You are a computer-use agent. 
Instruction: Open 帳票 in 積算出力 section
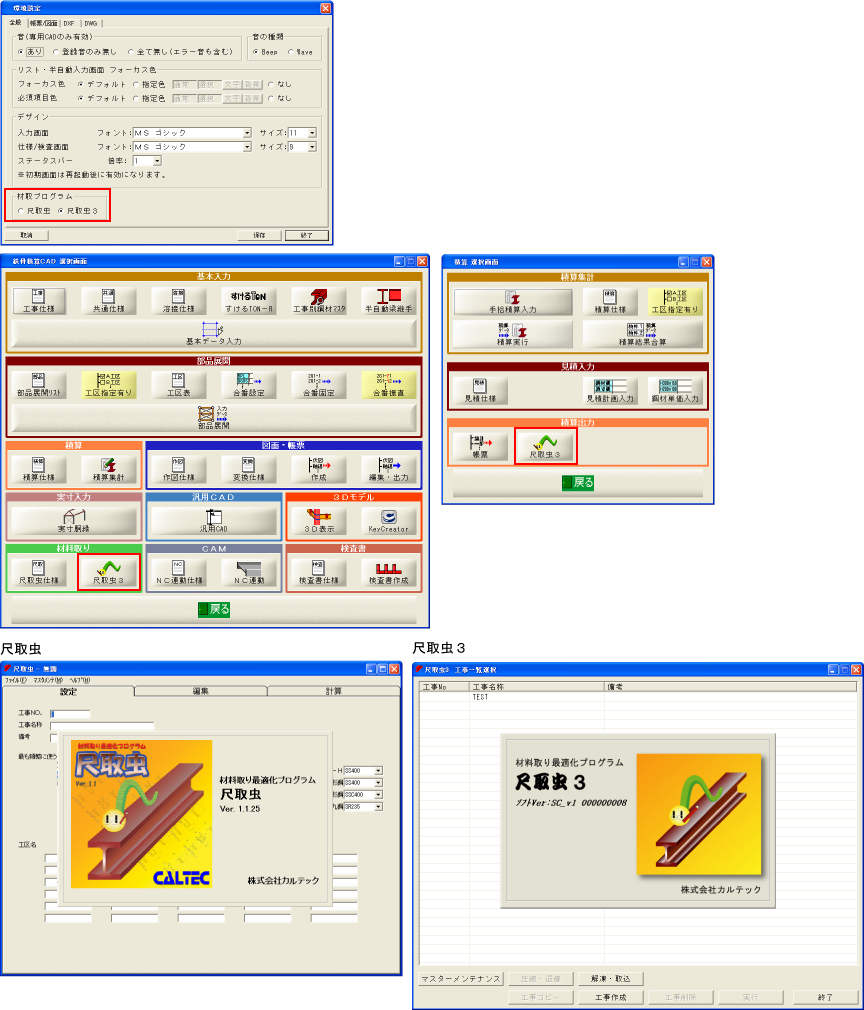480,446
